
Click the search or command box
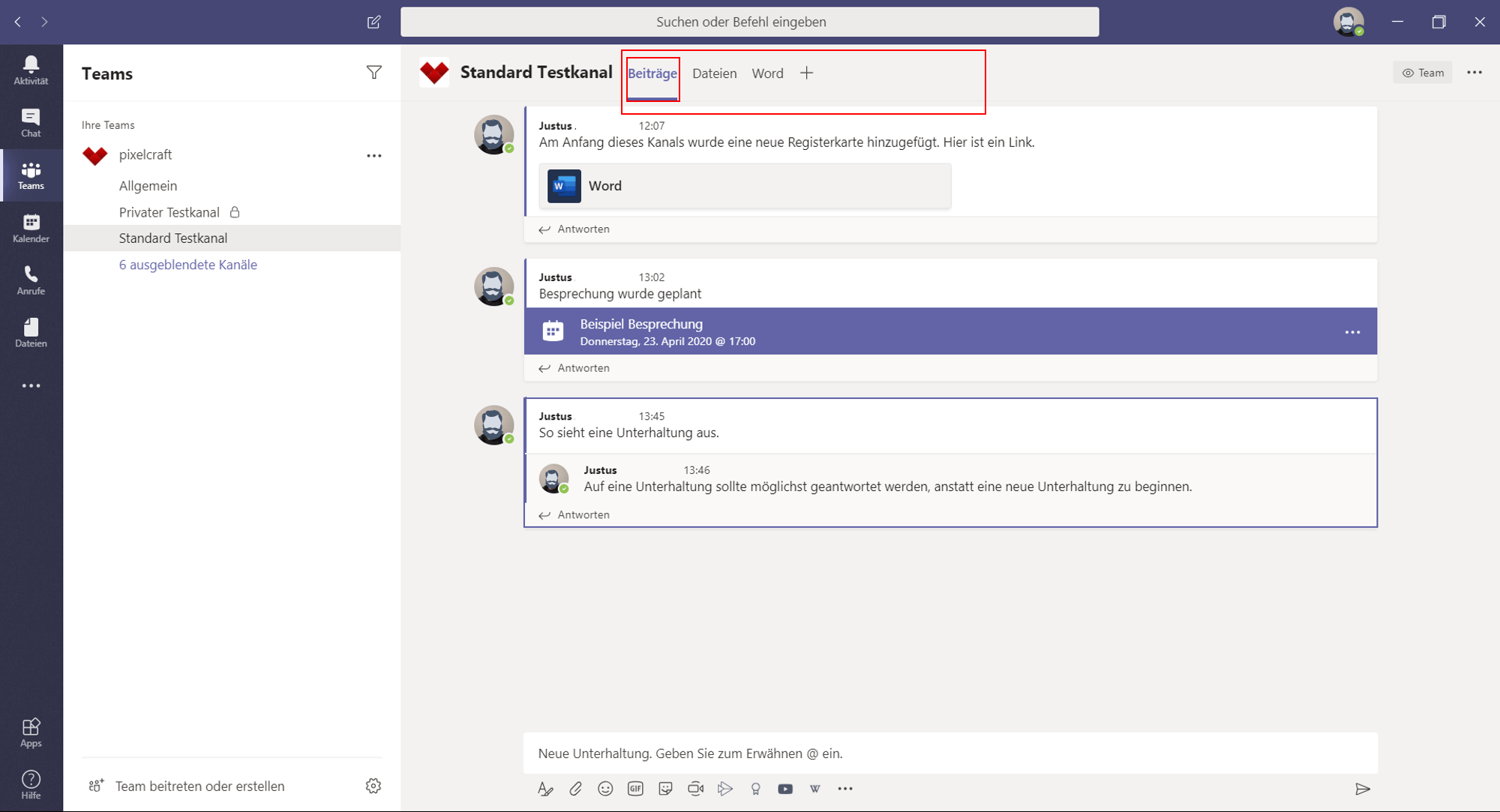(x=749, y=22)
